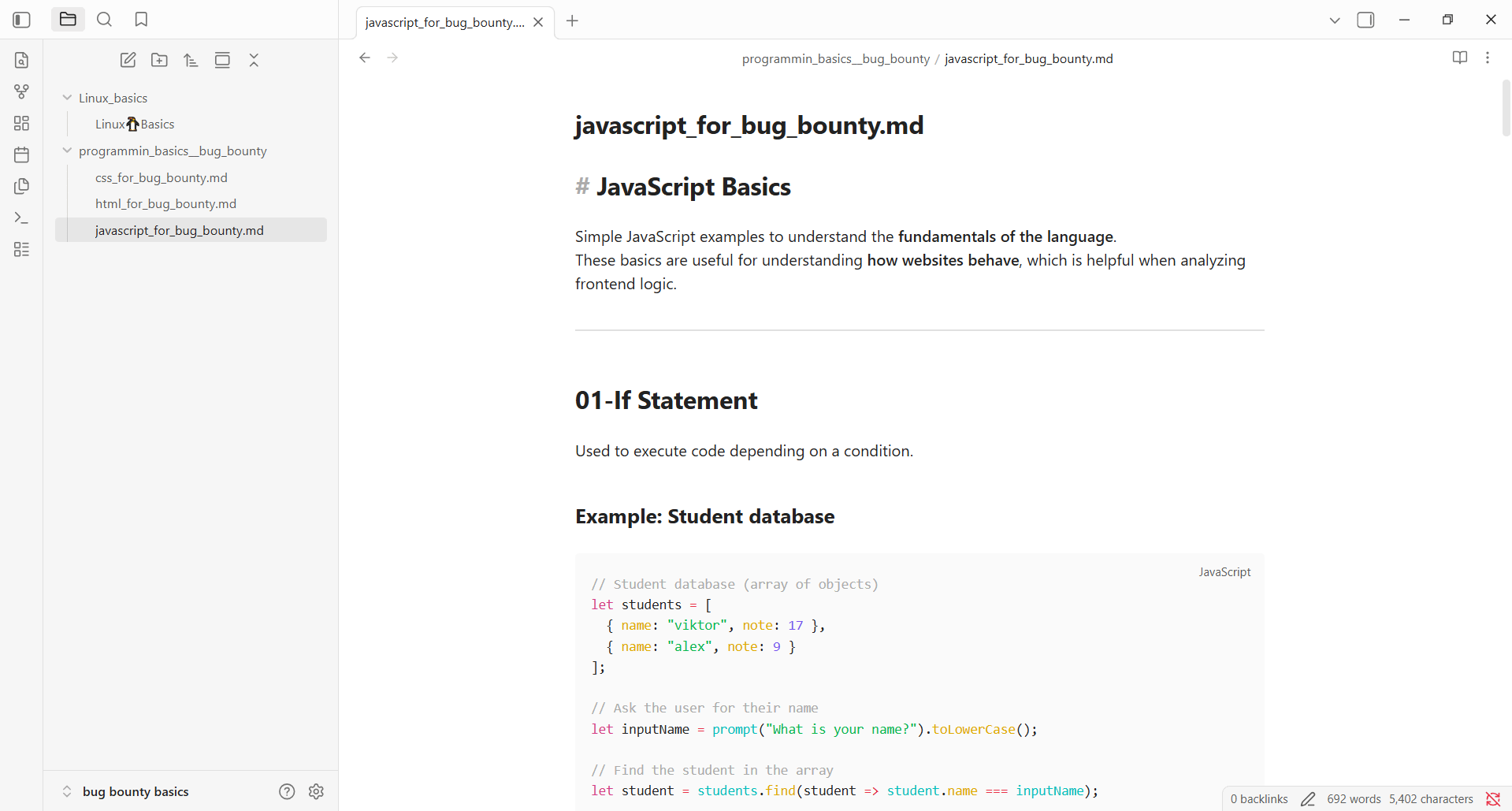Open the canvas icon in left ribbon
The image size is (1512, 811).
pyautogui.click(x=21, y=123)
